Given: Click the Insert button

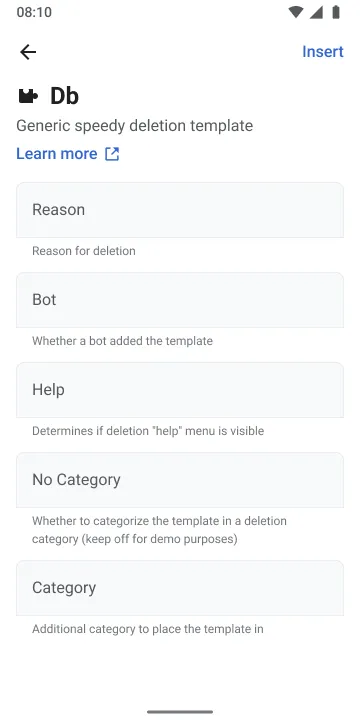Looking at the screenshot, I should (x=323, y=51).
